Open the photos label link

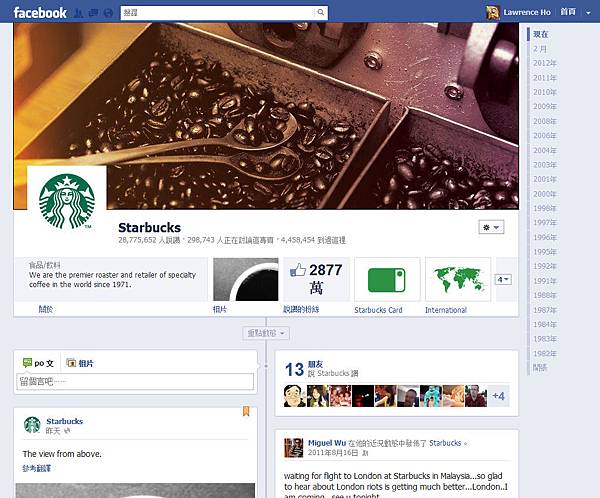(x=220, y=309)
